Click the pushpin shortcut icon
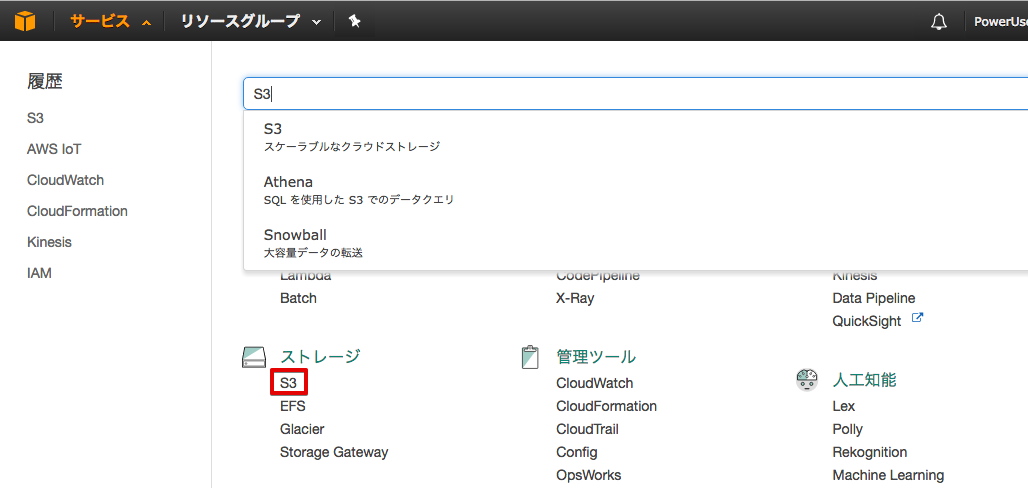The image size is (1028, 488). click(x=355, y=22)
